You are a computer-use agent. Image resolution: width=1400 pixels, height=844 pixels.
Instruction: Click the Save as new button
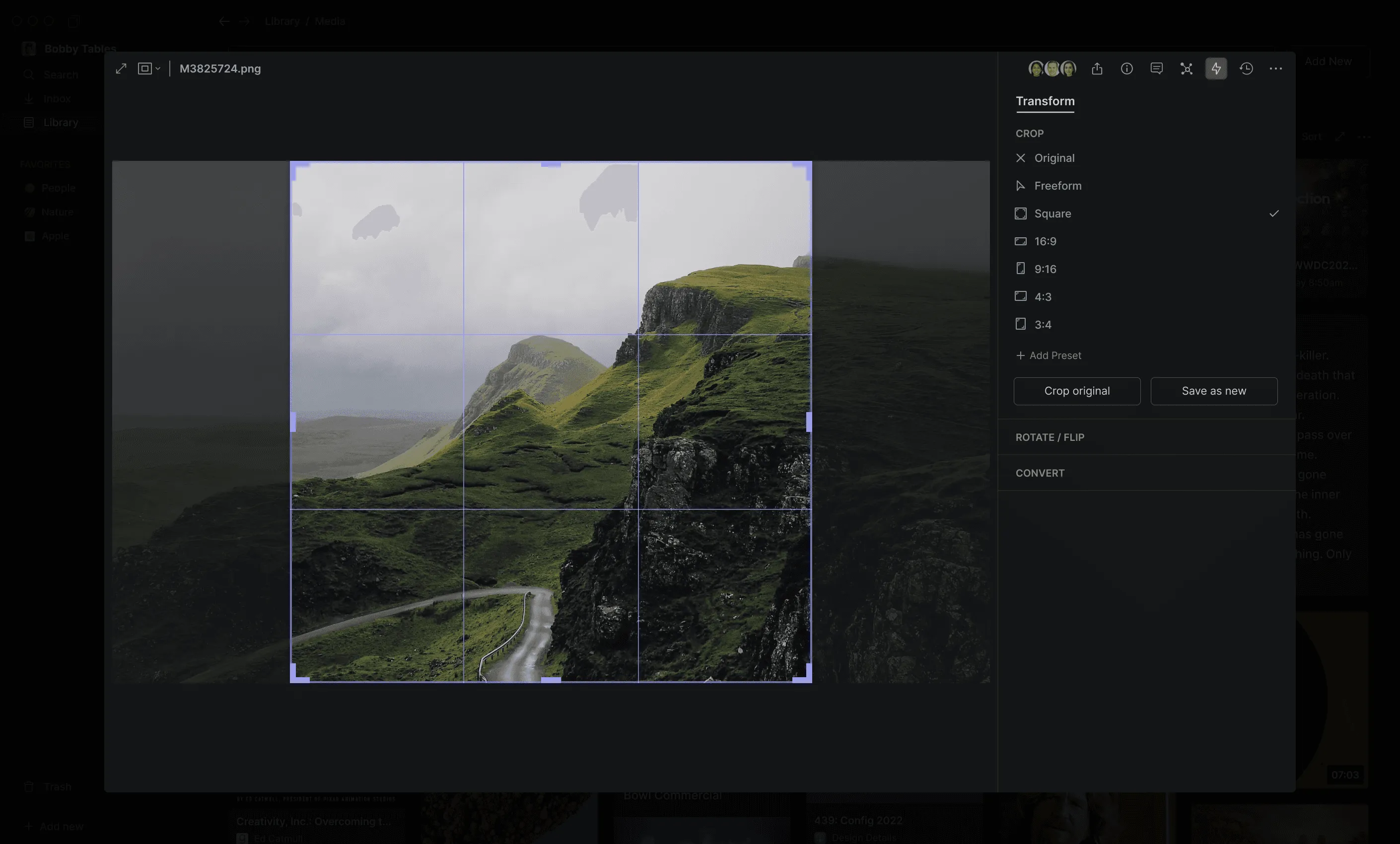click(x=1214, y=391)
